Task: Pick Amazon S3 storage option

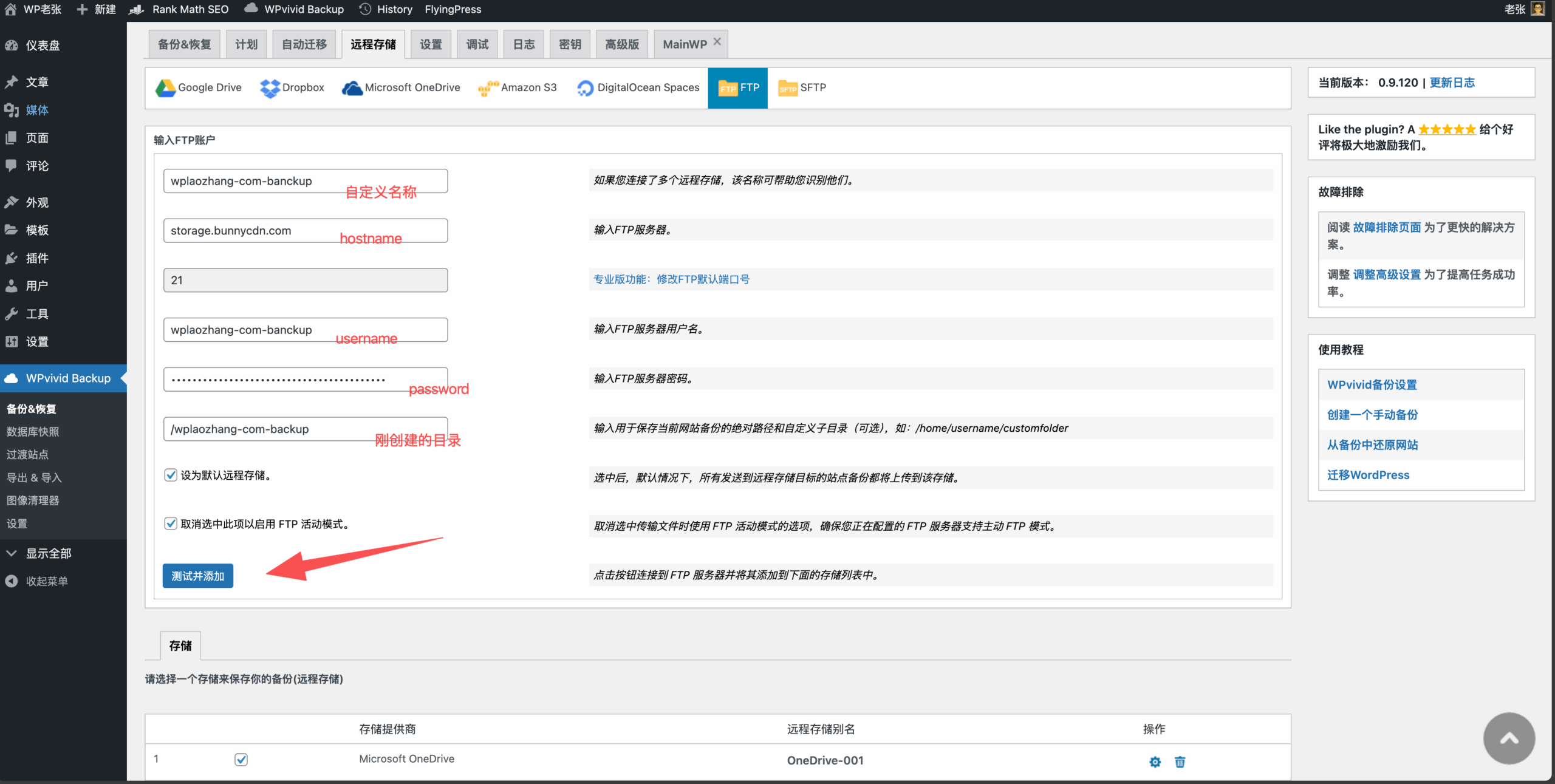Action: click(518, 88)
